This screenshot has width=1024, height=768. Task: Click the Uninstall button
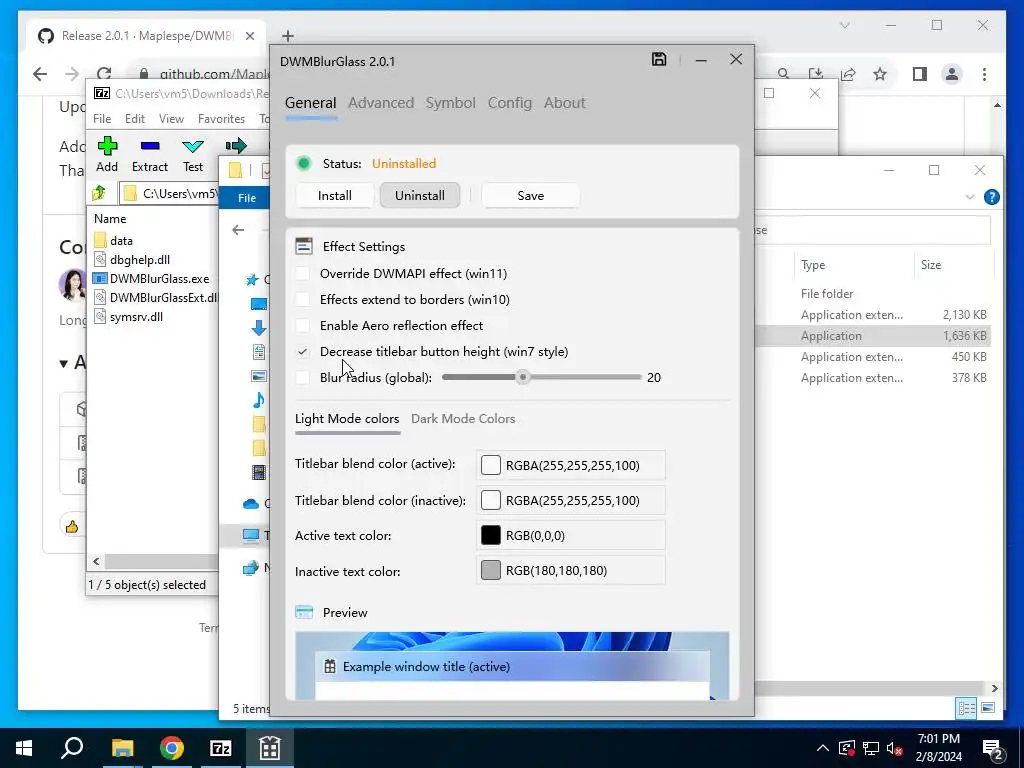(x=420, y=195)
